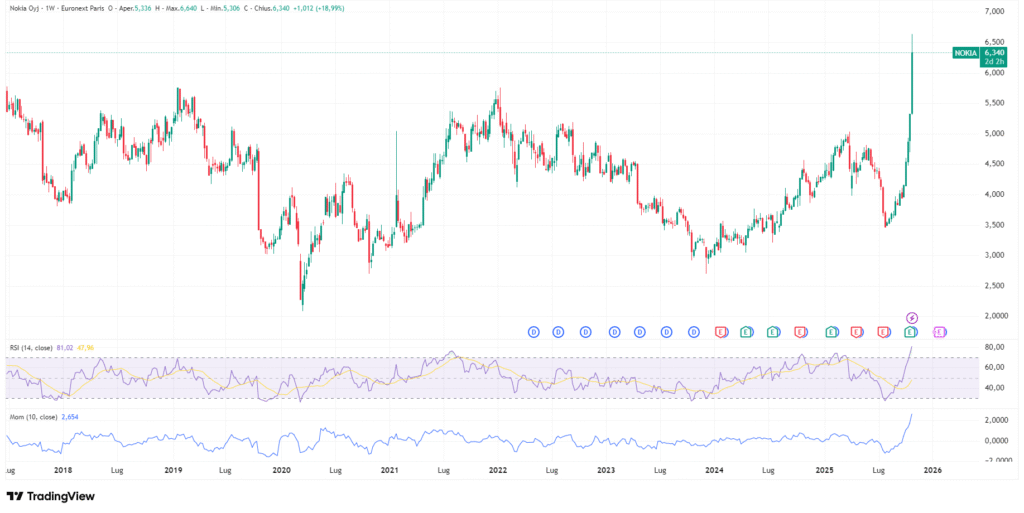
Task: Click the purple lightning event icon
Action: pos(911,317)
